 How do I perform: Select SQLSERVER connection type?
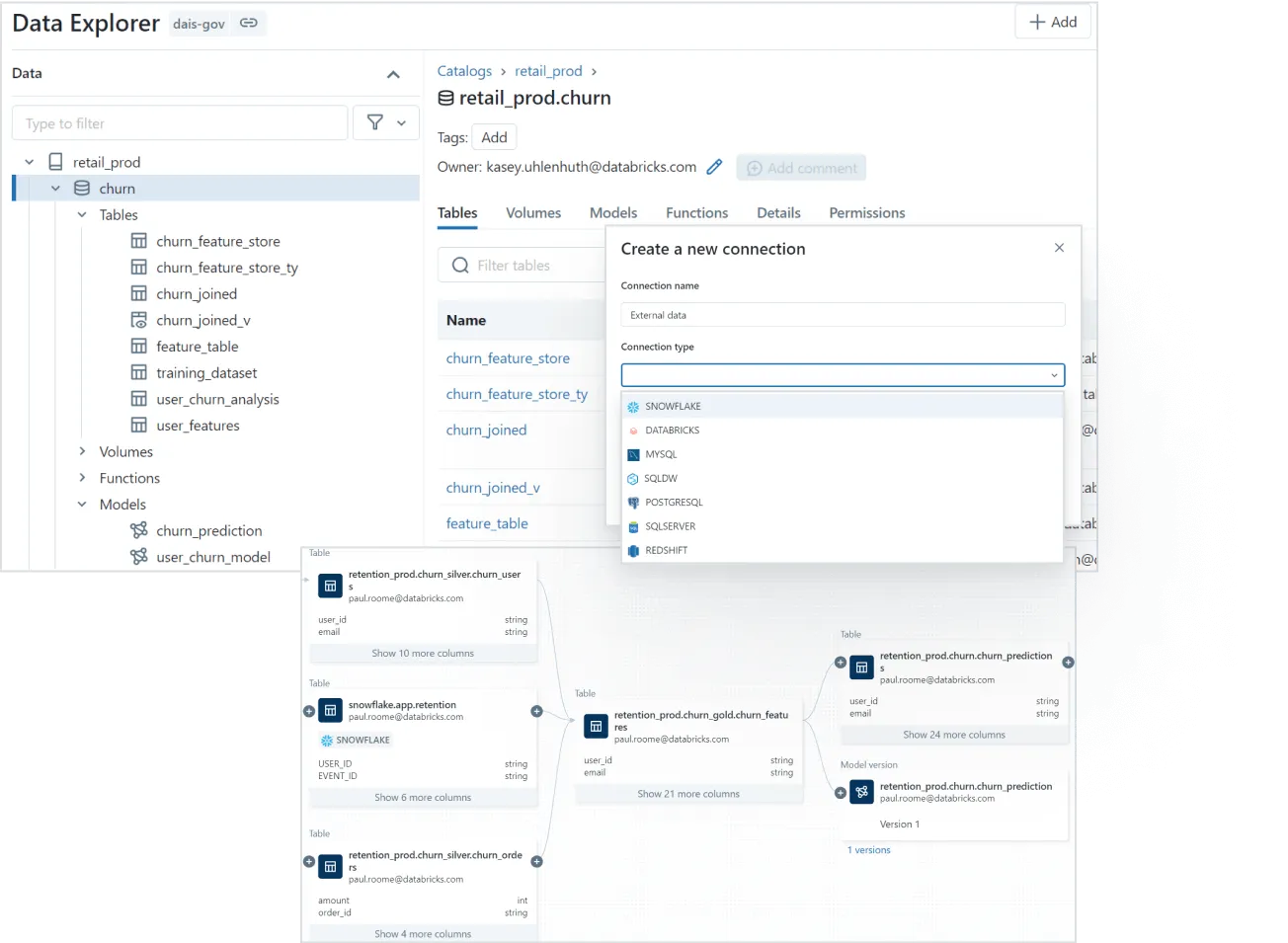pos(843,526)
